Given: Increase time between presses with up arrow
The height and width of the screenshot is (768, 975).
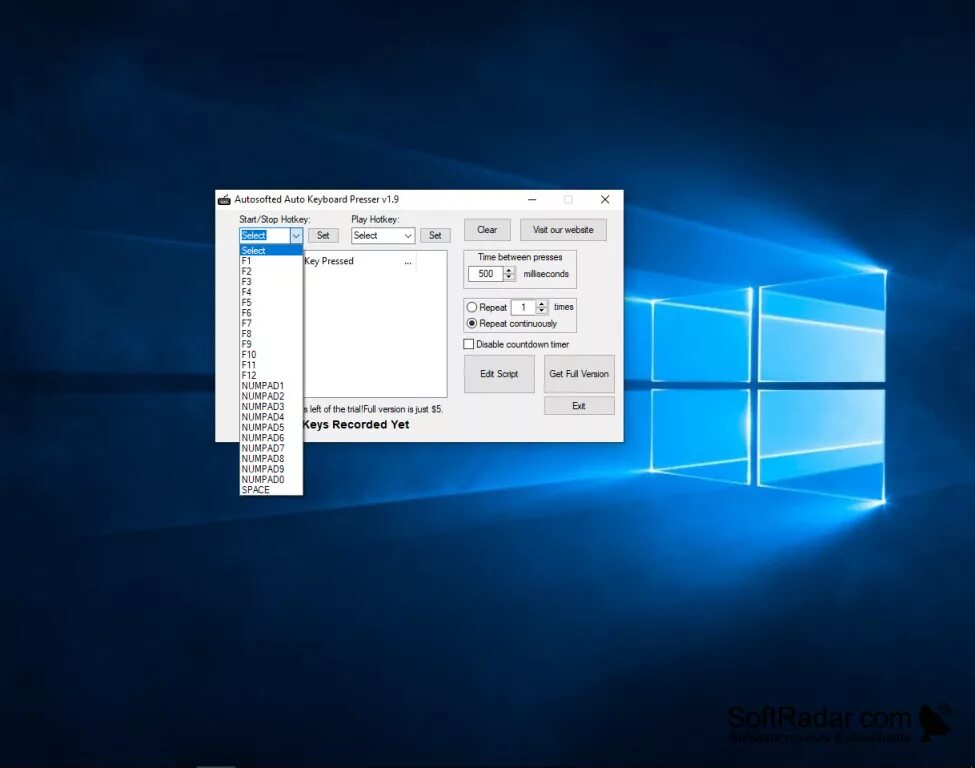Looking at the screenshot, I should [509, 270].
